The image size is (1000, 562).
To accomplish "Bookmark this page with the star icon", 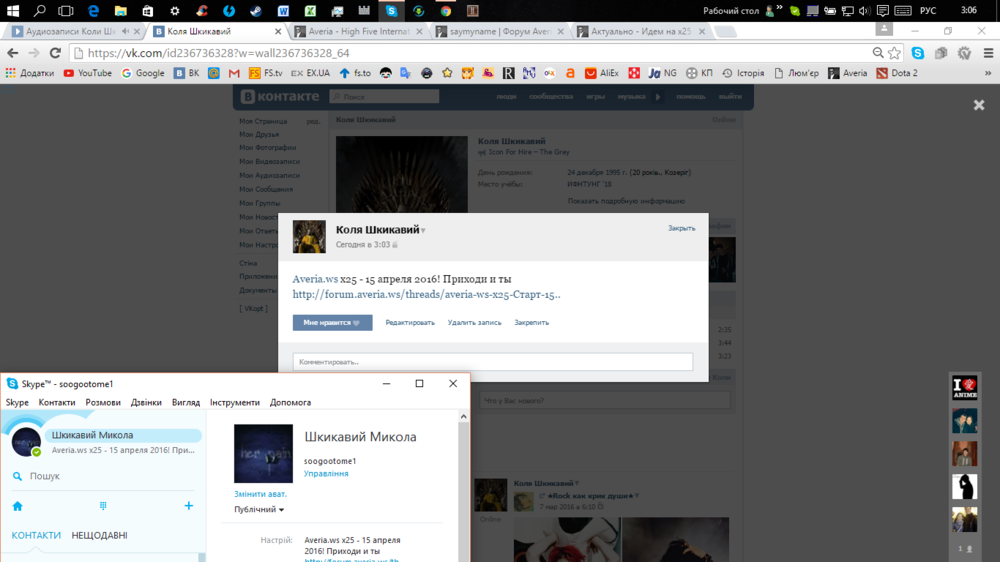I will coord(894,53).
